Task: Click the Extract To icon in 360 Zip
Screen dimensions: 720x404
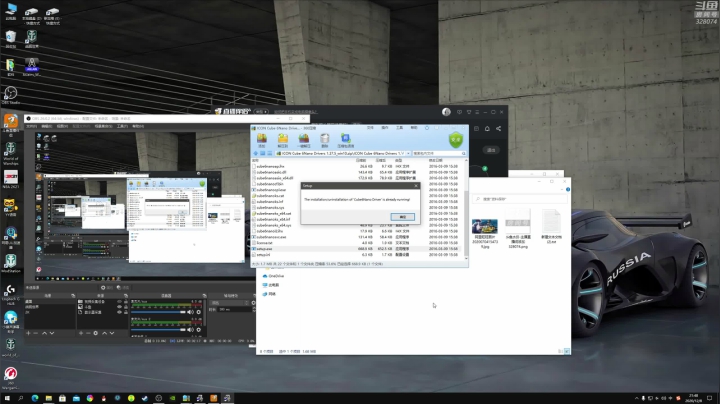Action: click(283, 140)
